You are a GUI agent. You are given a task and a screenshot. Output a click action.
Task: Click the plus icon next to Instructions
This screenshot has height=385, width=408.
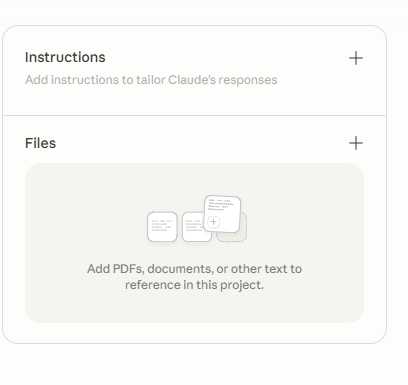tap(356, 58)
